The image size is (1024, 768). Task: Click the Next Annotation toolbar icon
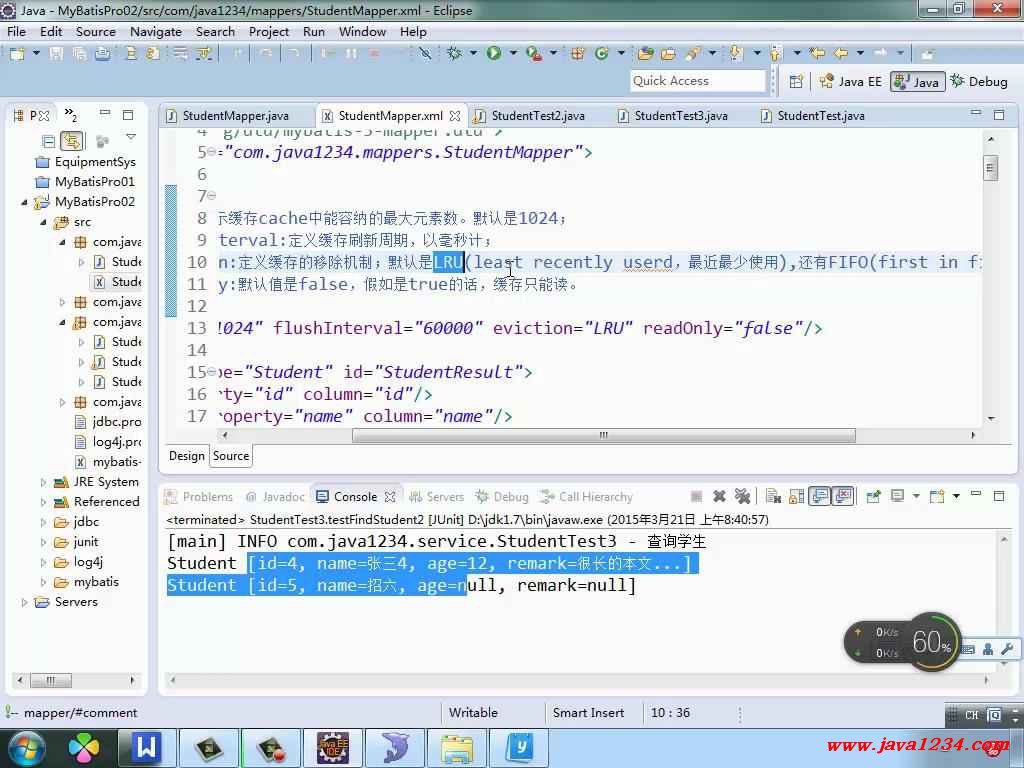736,54
